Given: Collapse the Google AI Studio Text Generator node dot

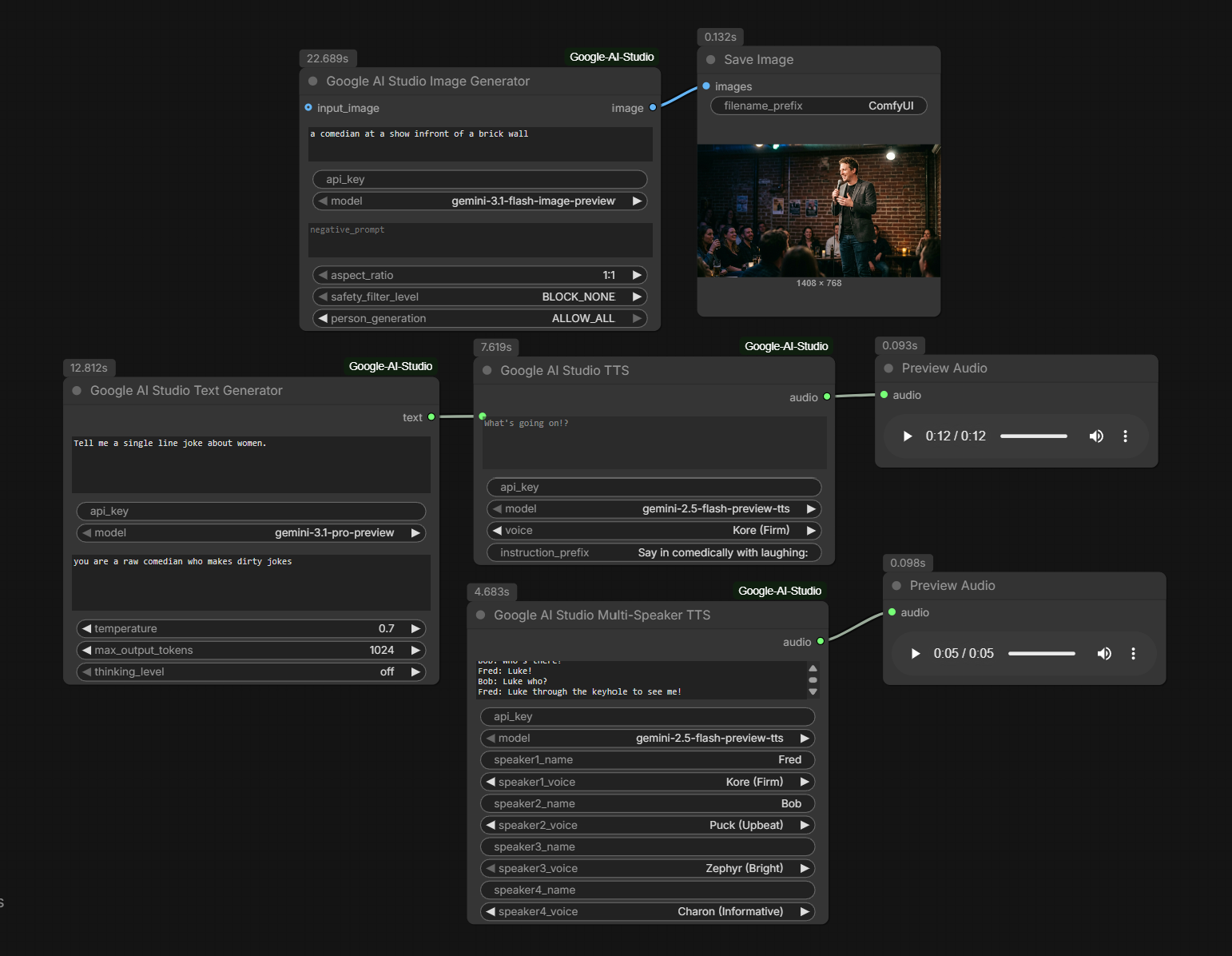Looking at the screenshot, I should pyautogui.click(x=77, y=391).
